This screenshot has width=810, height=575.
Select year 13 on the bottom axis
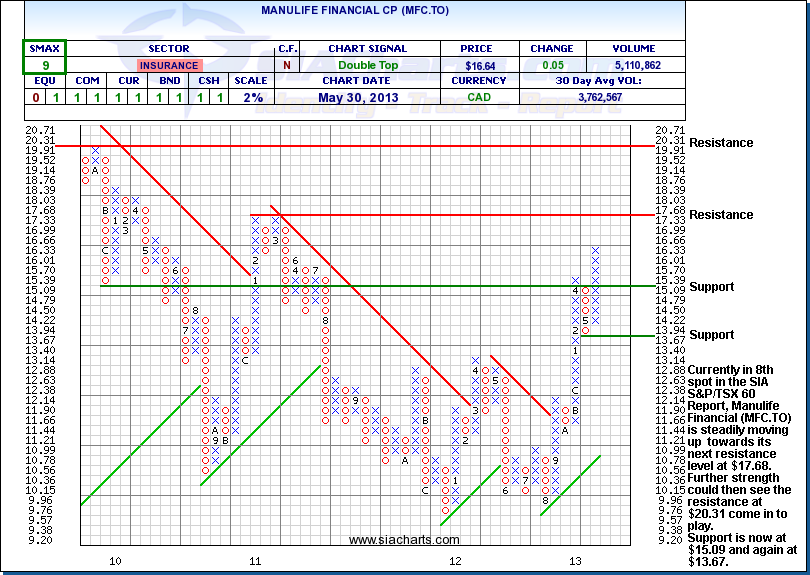(575, 562)
